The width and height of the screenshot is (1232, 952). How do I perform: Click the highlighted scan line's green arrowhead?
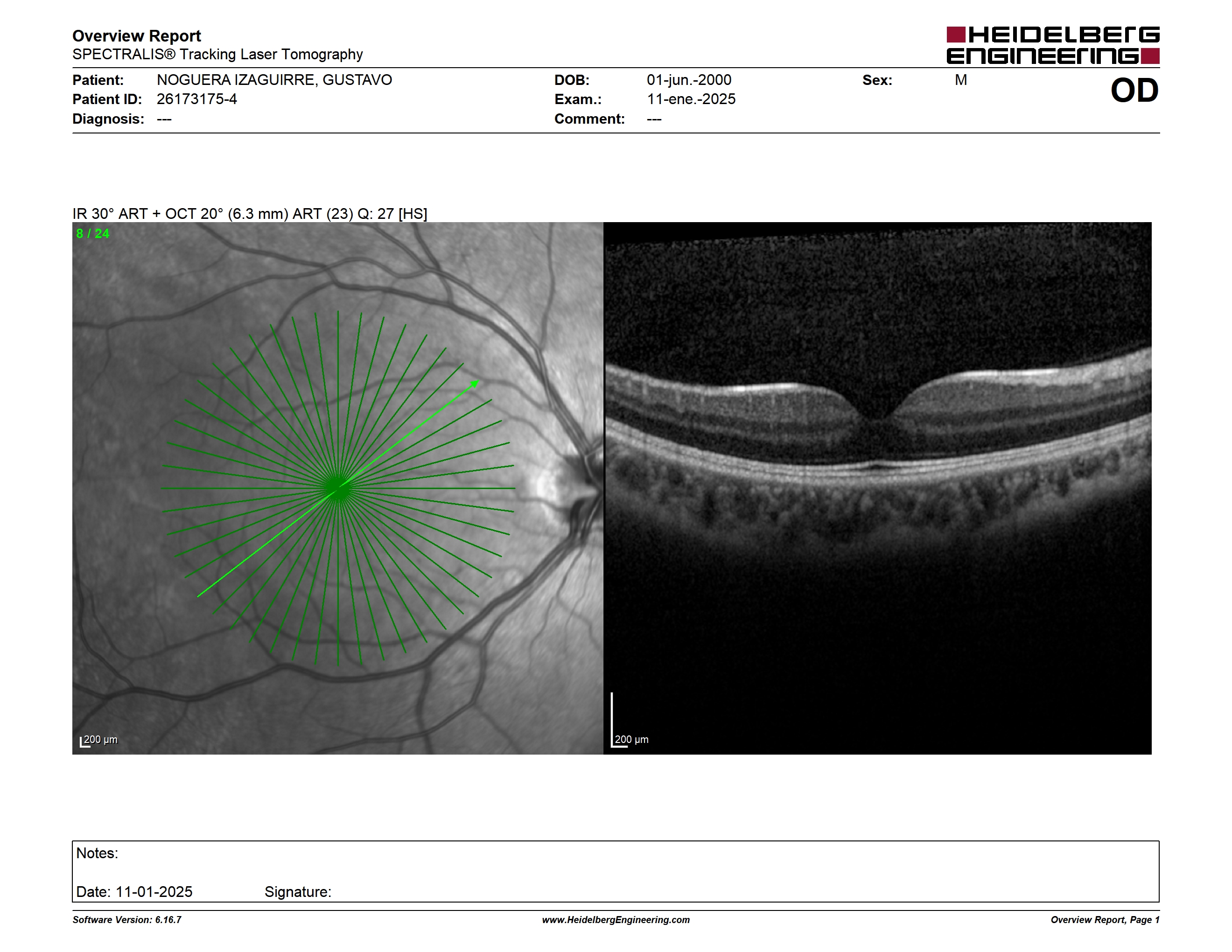475,384
